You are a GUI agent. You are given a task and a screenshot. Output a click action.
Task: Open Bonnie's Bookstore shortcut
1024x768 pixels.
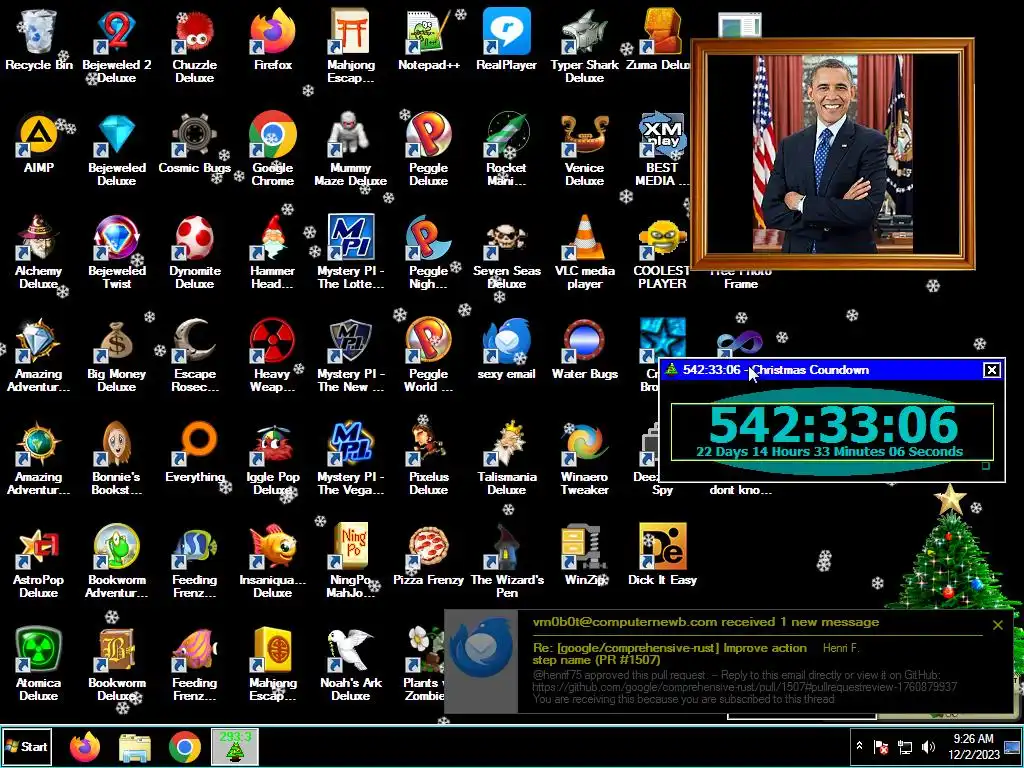[116, 457]
